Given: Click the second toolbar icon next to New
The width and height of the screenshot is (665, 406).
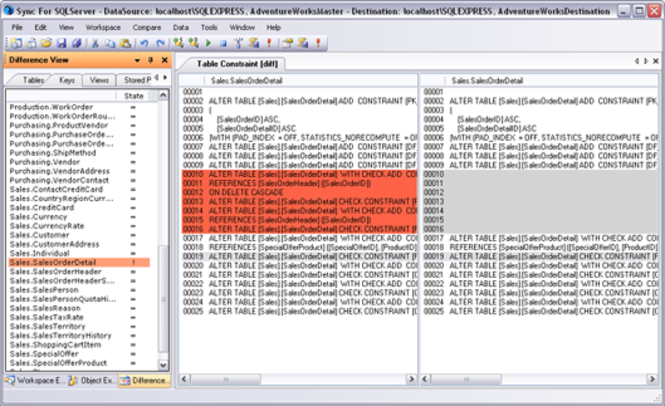Looking at the screenshot, I should coord(31,43).
